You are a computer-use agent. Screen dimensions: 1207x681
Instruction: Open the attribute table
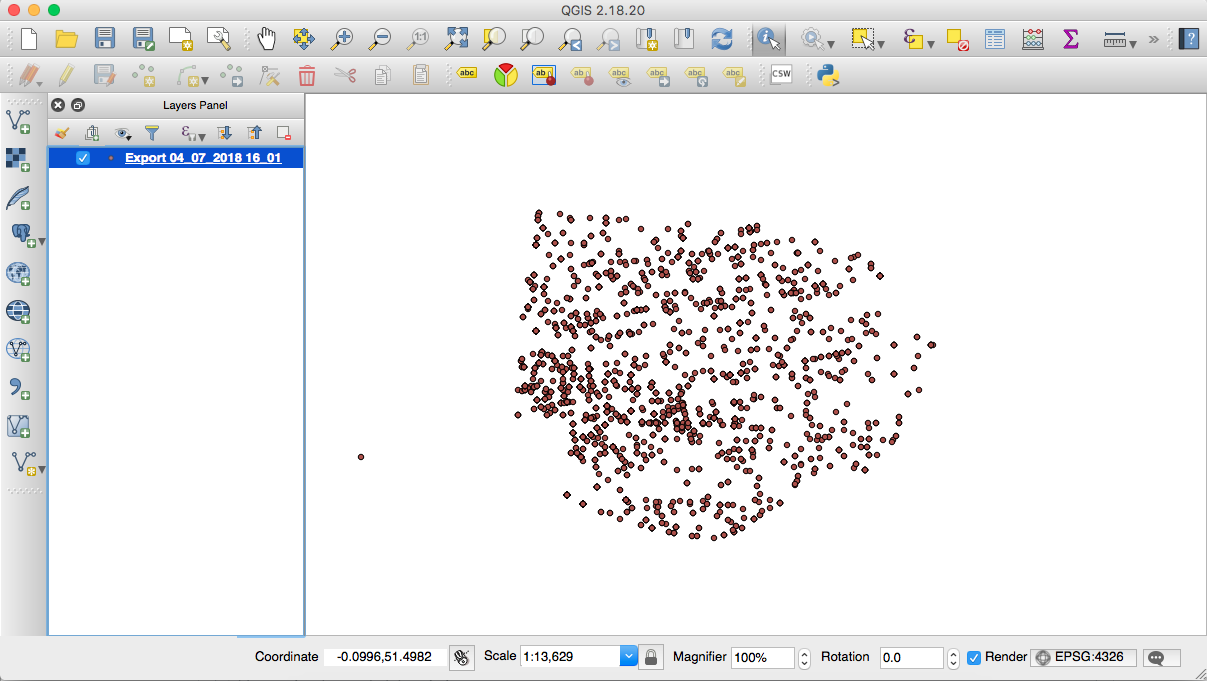coord(995,39)
